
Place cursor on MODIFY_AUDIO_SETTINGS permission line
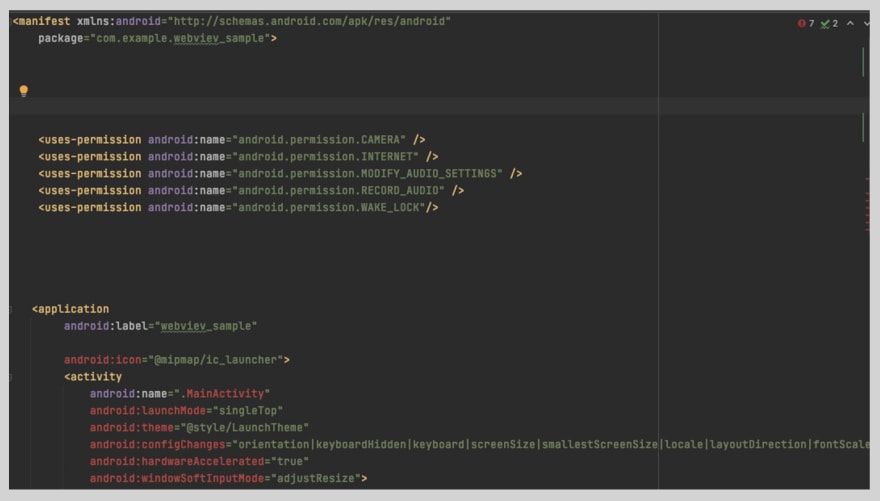(280, 173)
